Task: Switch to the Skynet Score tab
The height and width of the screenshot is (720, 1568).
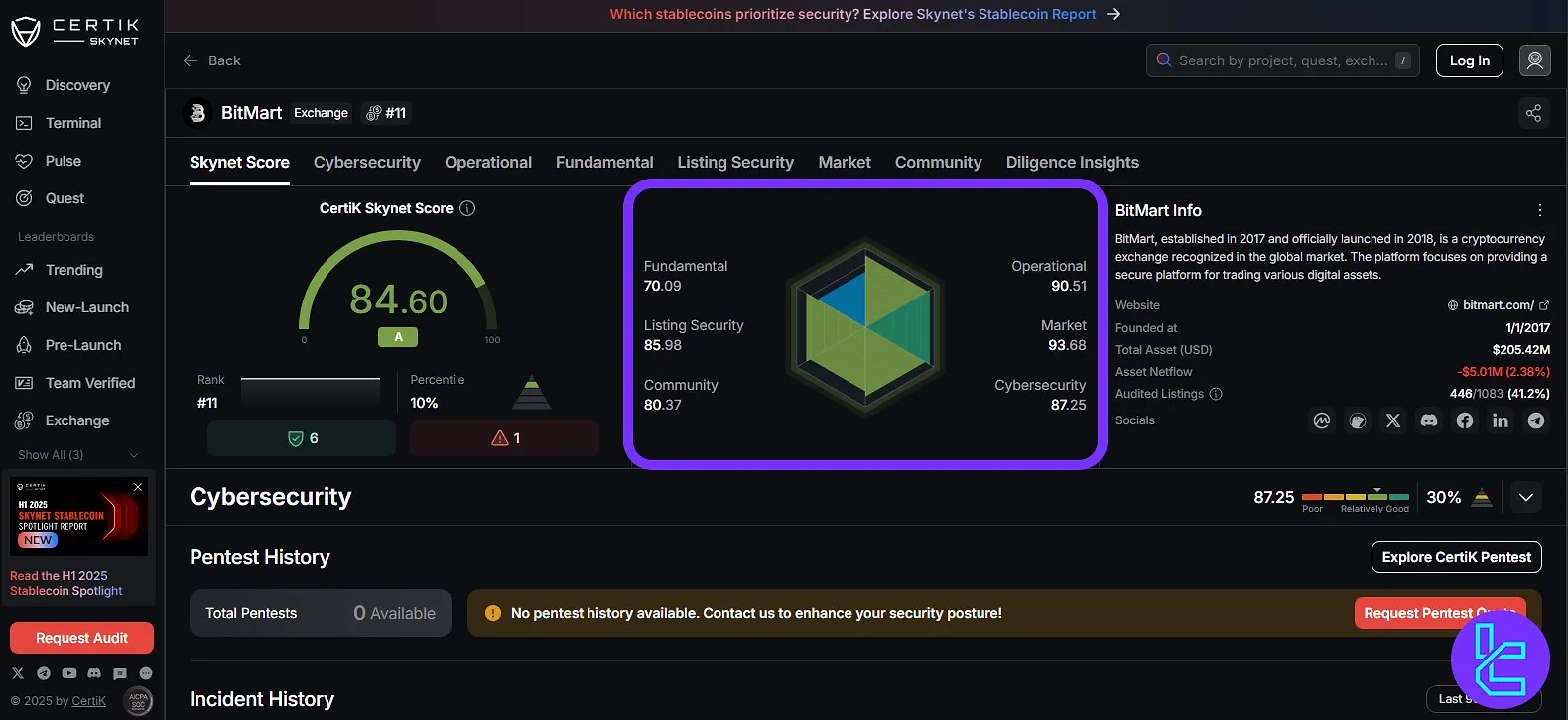Action: pyautogui.click(x=239, y=163)
